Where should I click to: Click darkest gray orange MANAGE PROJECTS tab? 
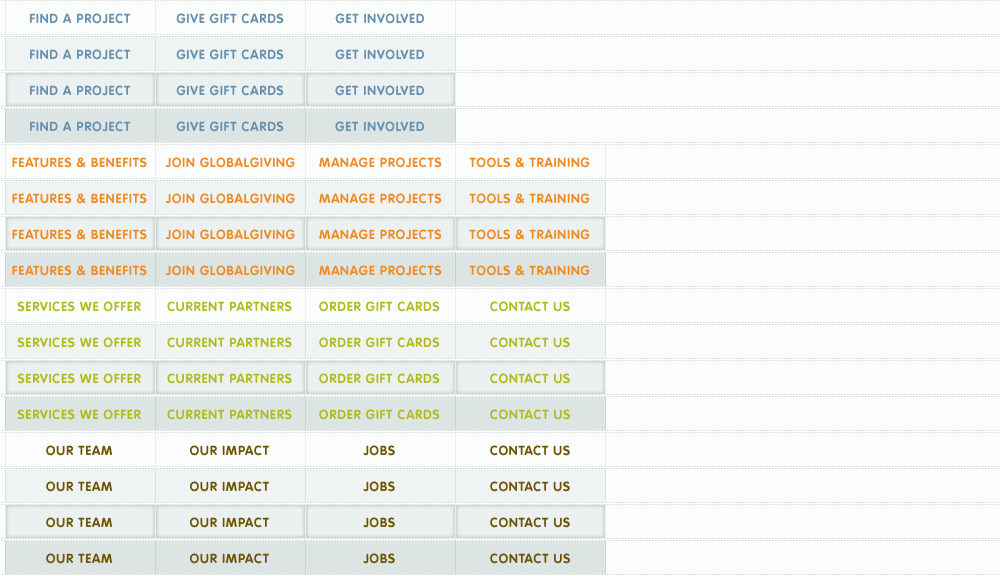tap(380, 270)
